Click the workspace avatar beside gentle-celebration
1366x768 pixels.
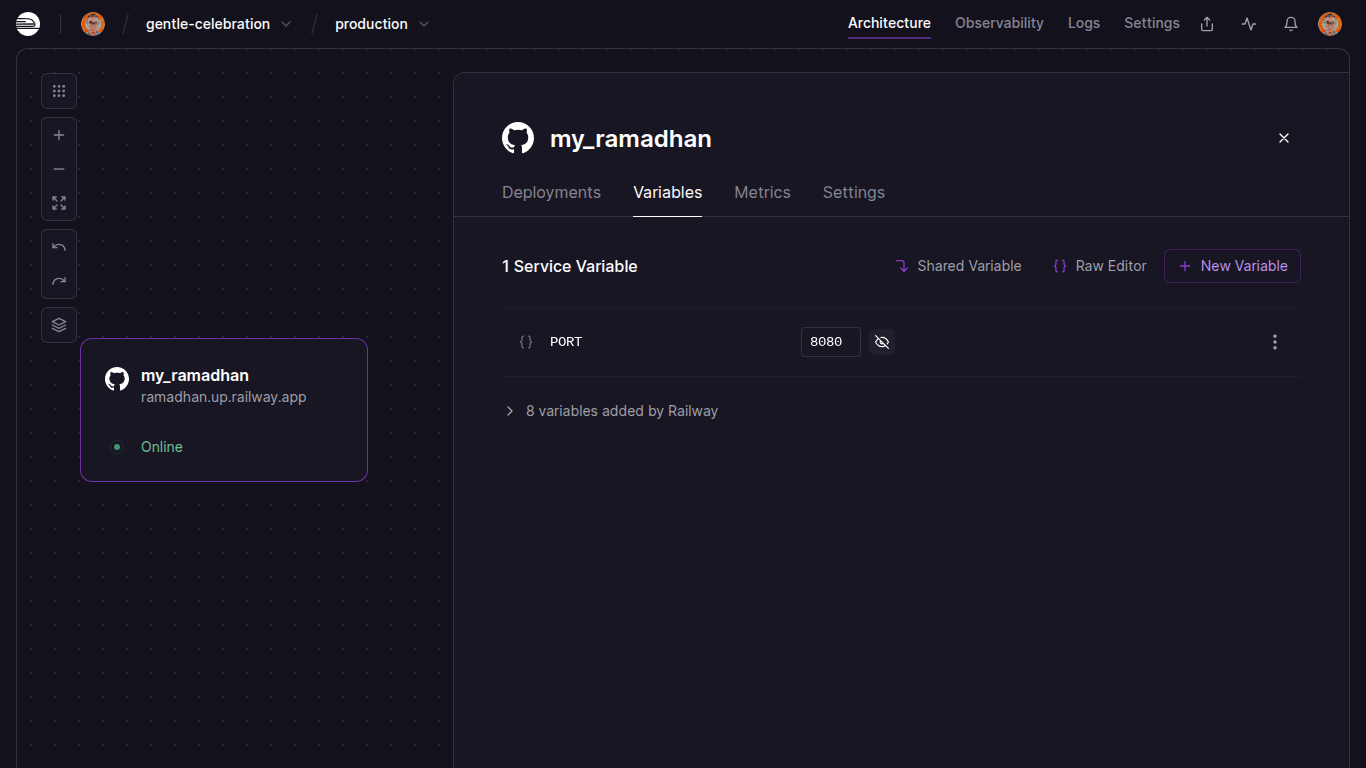(93, 24)
